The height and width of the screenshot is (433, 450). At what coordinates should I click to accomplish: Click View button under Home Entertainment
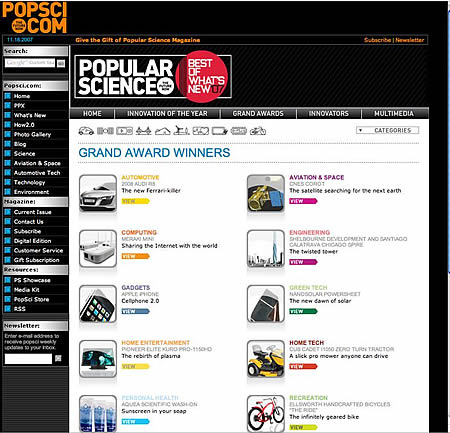point(135,367)
